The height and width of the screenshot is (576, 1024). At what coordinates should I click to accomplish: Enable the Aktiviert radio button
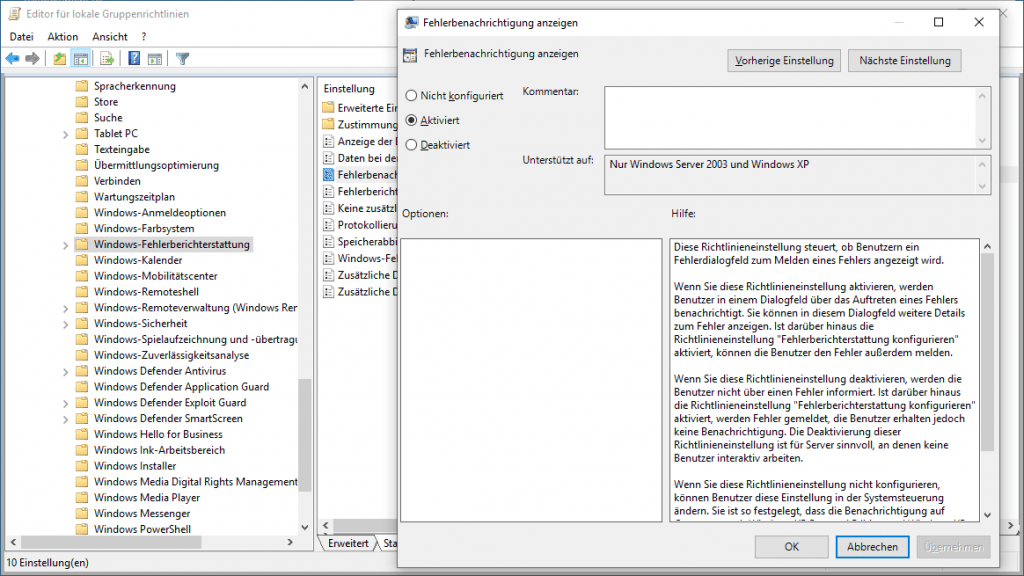410,119
